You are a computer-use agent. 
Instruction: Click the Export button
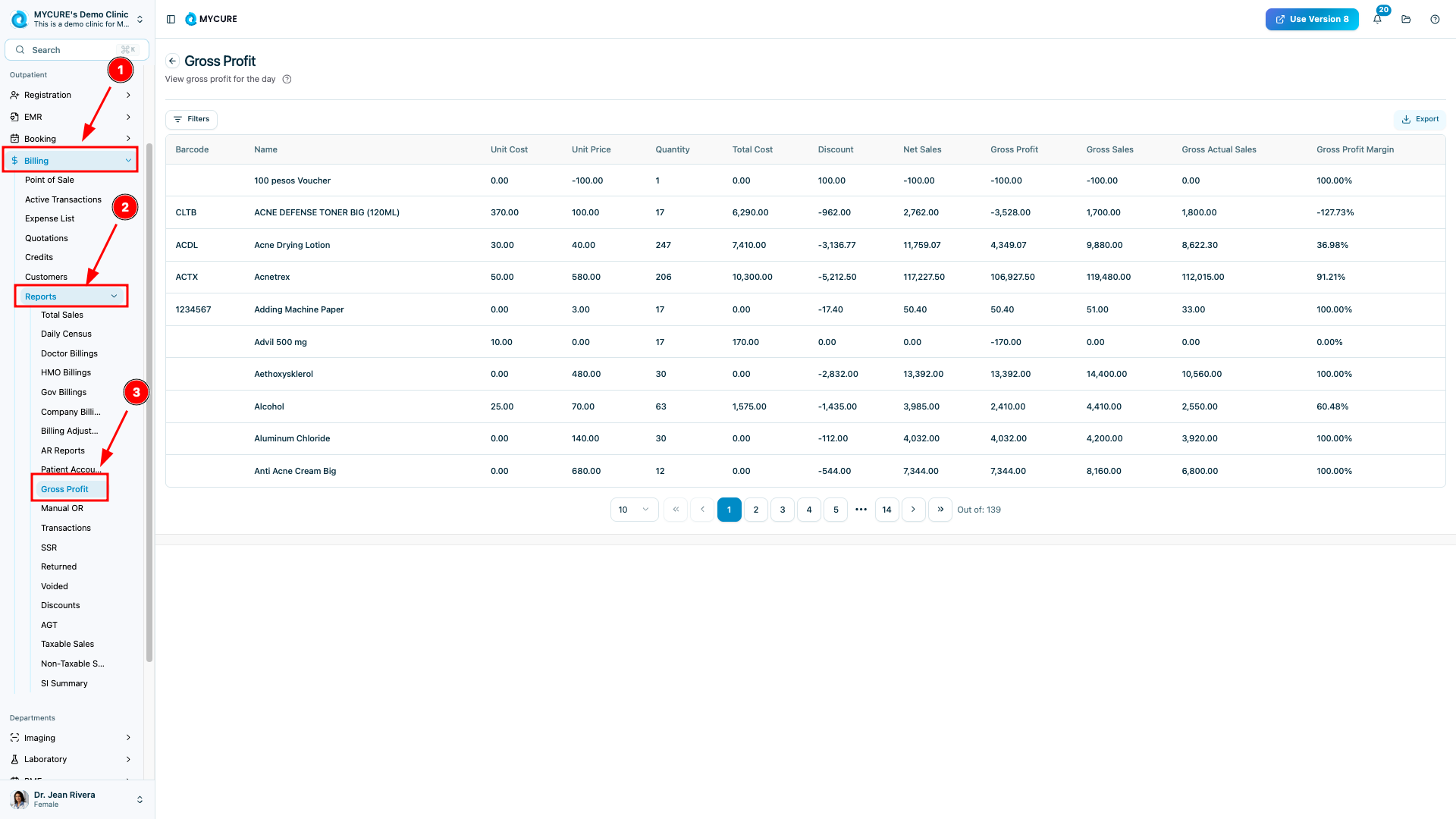(1420, 119)
